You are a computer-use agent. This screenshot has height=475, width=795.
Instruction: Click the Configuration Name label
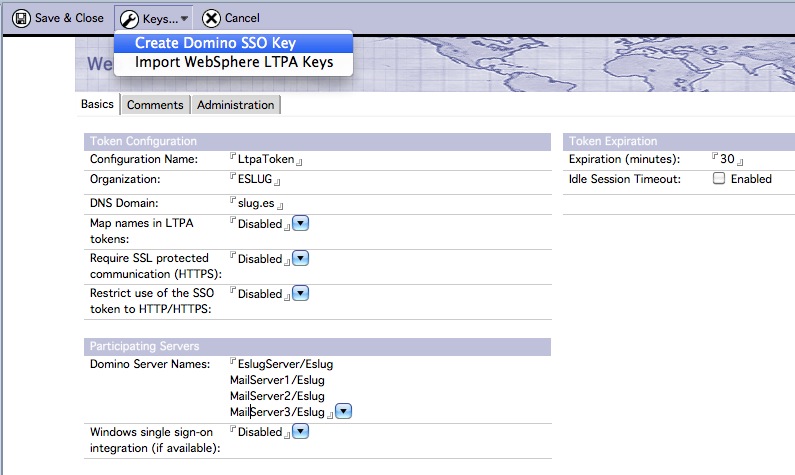coord(144,159)
